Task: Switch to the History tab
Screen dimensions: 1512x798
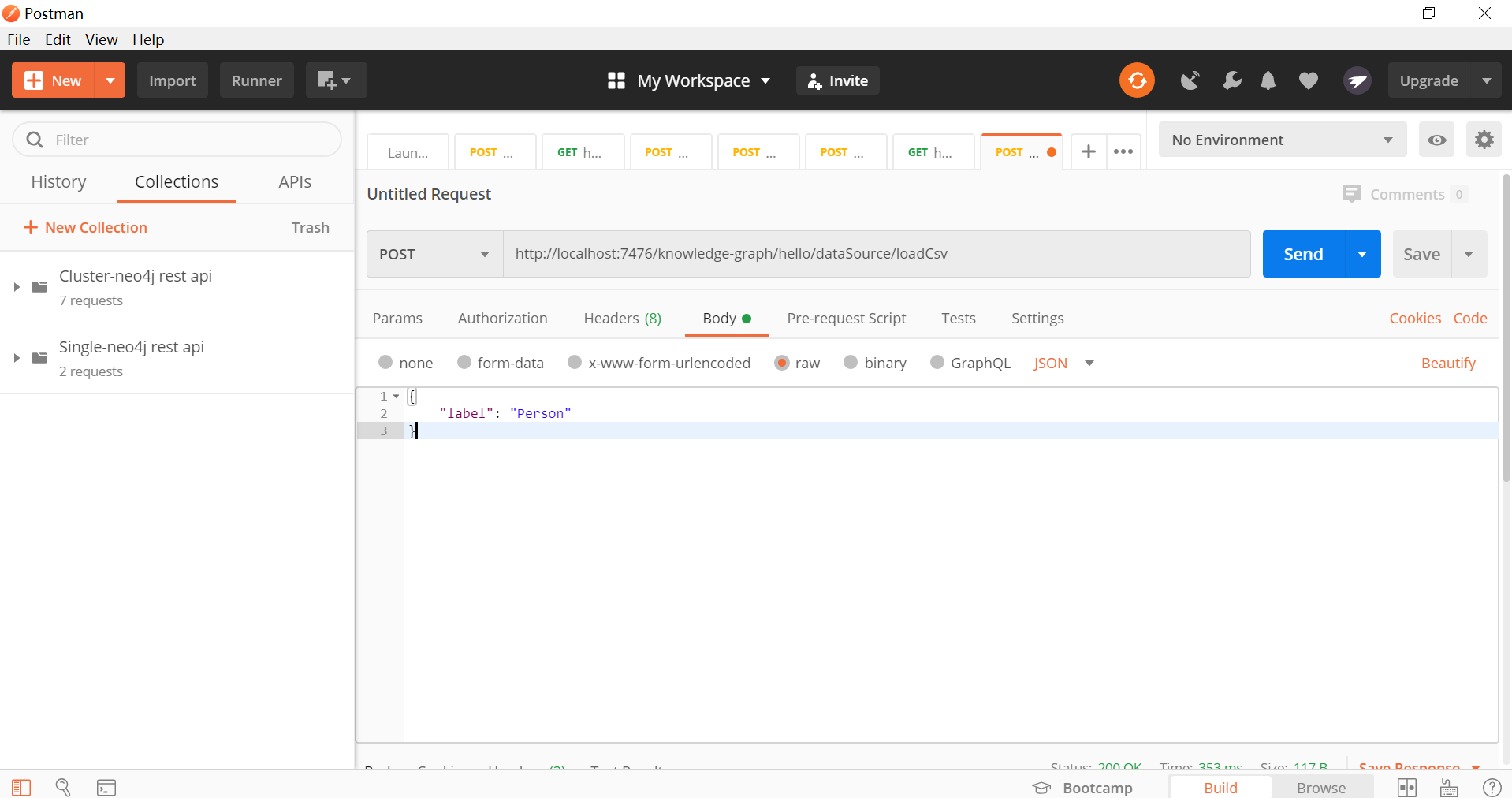Action: coord(58,181)
